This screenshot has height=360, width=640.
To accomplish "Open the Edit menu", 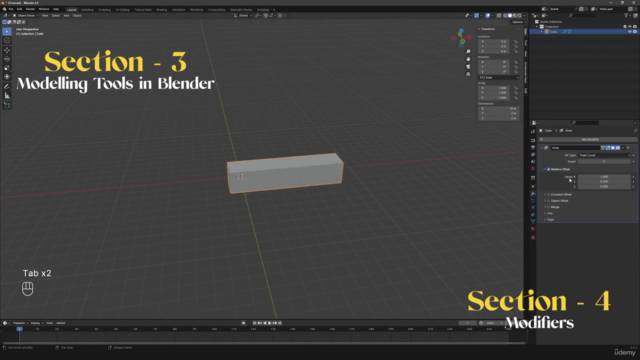I will pyautogui.click(x=19, y=9).
